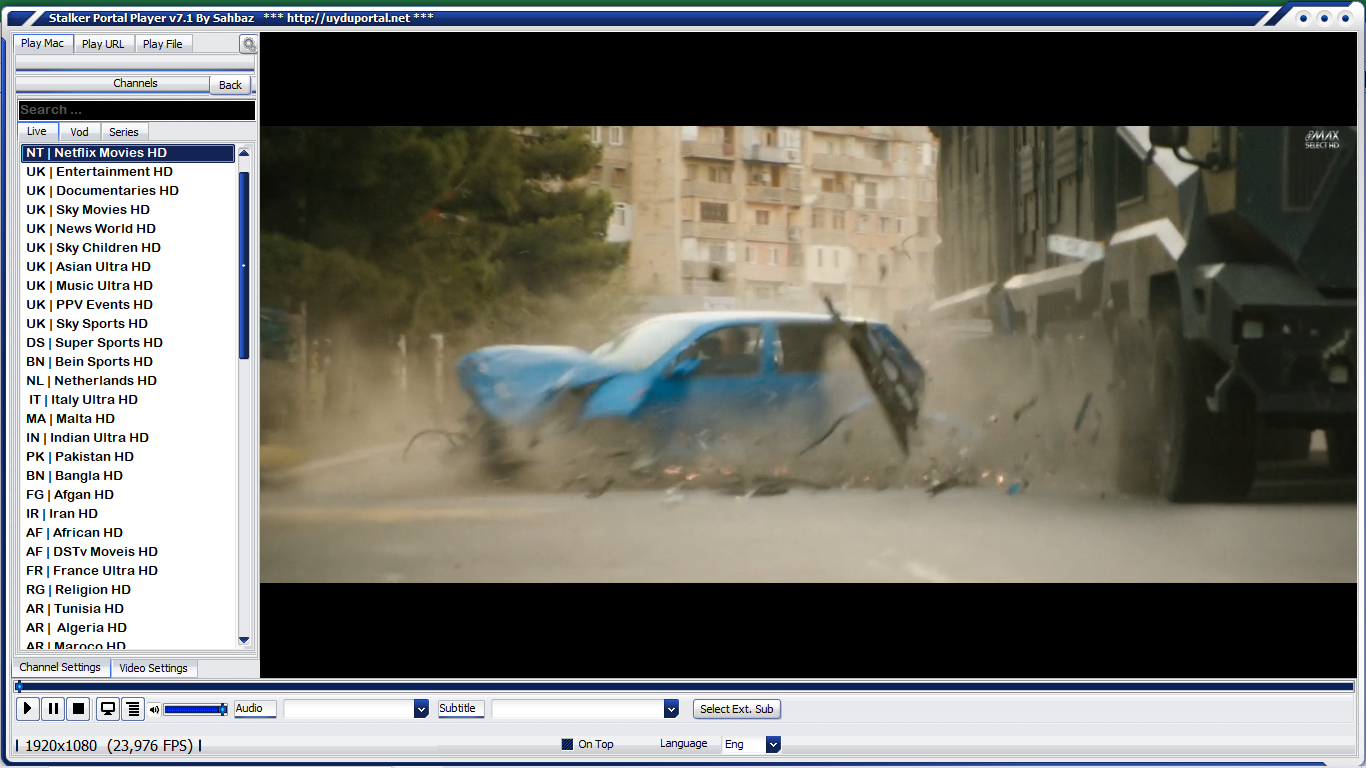Open the Video Settings tab
The width and height of the screenshot is (1366, 768).
153,668
